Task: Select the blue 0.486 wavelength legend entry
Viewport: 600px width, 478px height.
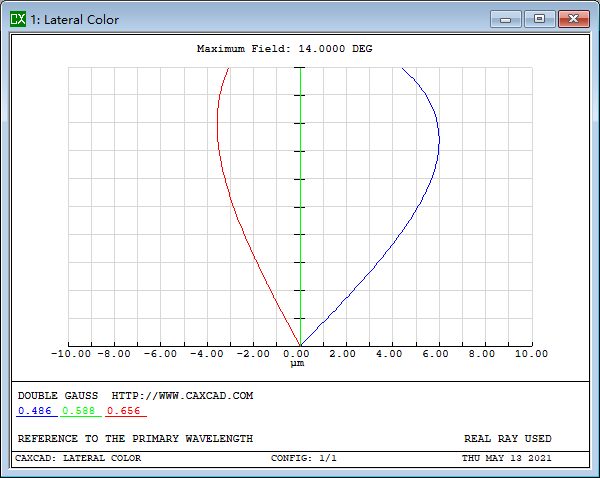Action: (x=35, y=411)
